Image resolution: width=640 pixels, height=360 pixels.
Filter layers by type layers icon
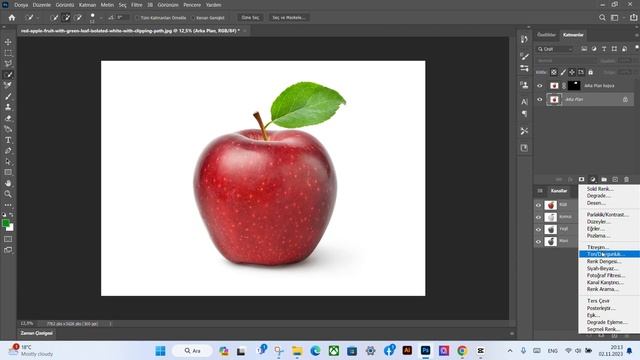tap(604, 49)
